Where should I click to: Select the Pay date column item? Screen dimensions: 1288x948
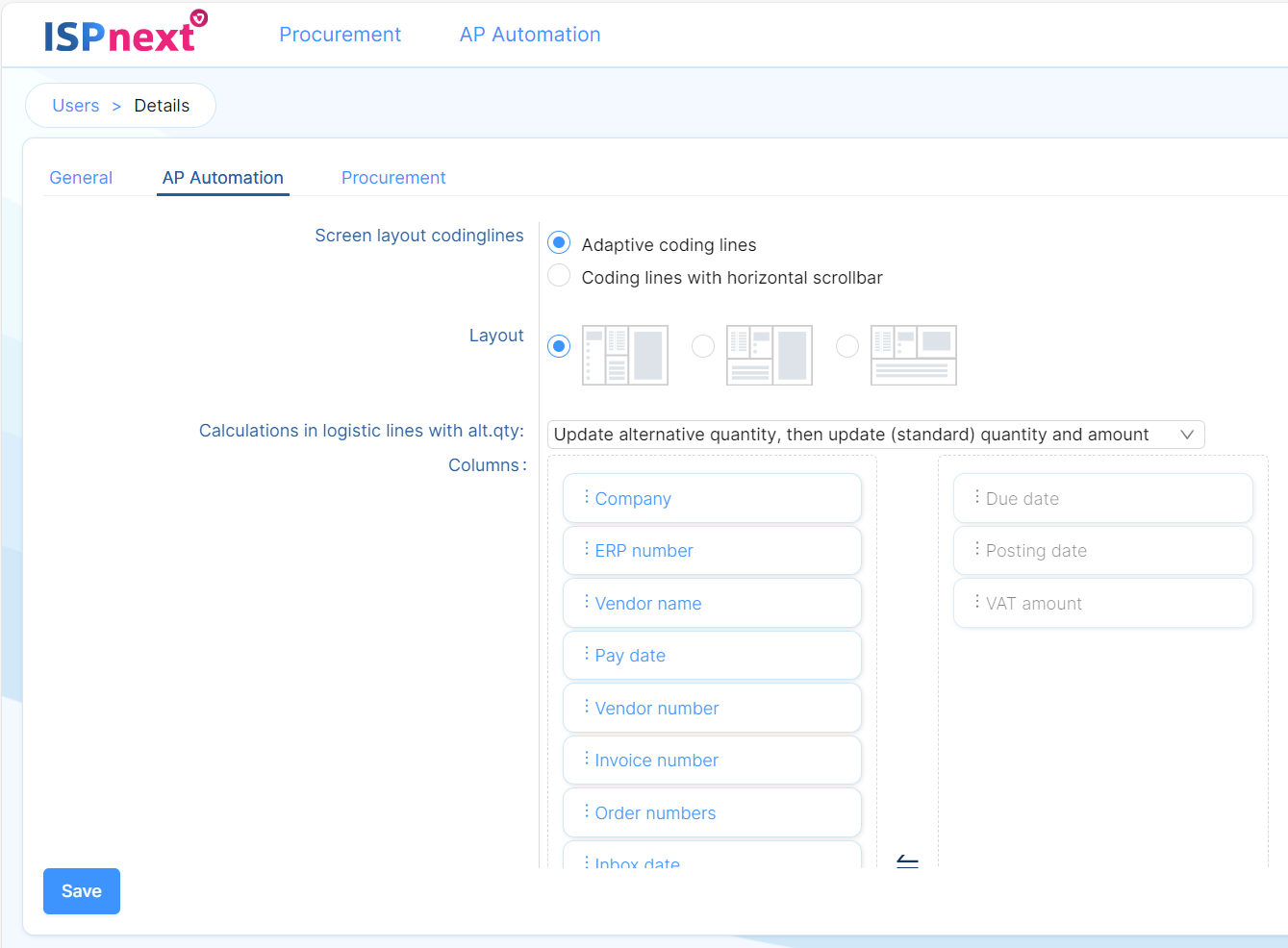click(x=712, y=655)
